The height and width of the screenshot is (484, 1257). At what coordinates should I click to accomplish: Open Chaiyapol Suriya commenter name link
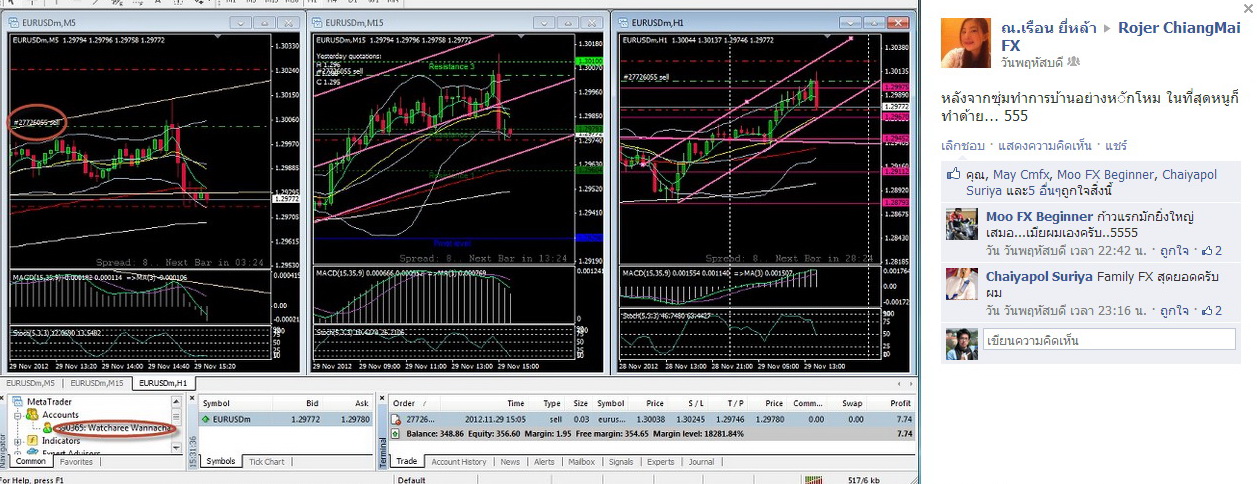click(x=1039, y=277)
